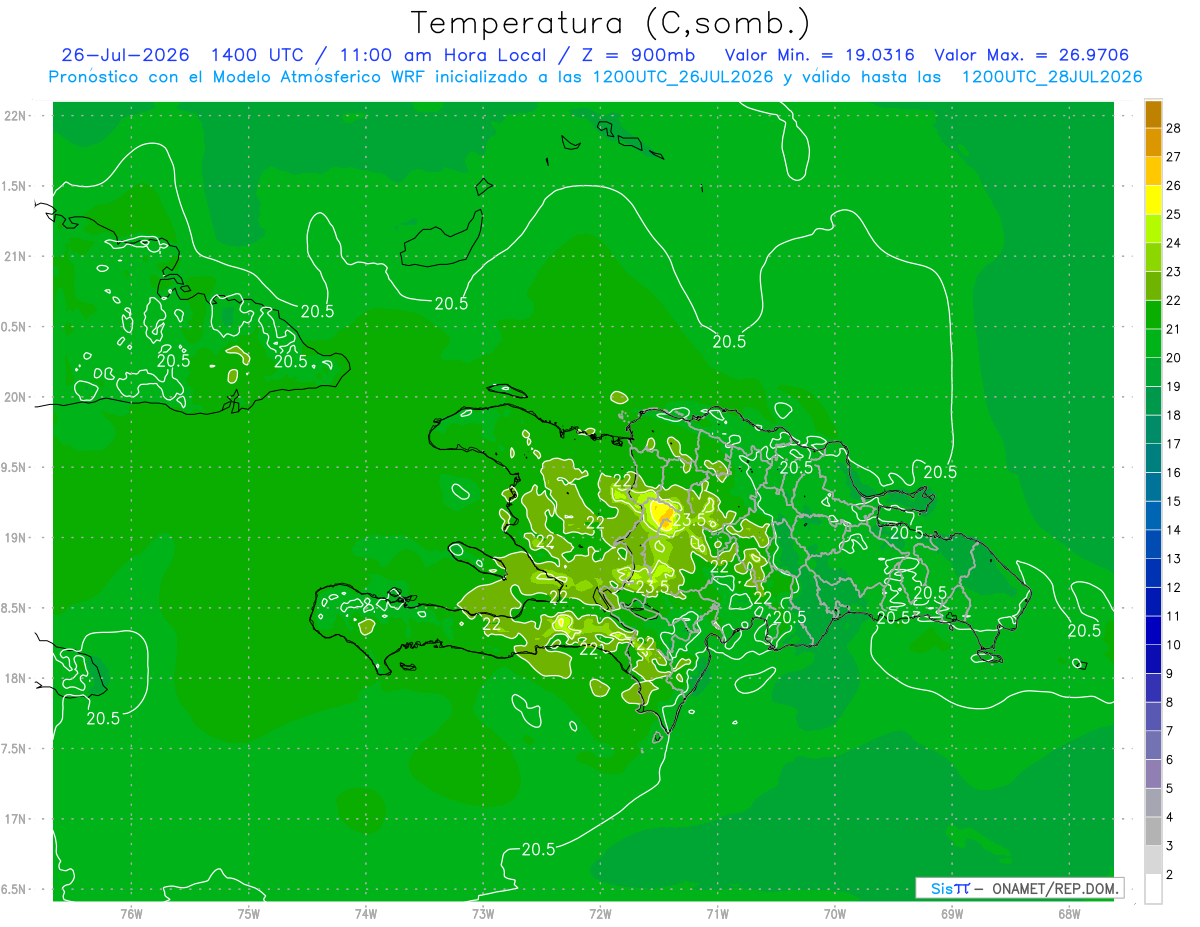Pick the blue swatch between 13 and 14
This screenshot has width=1200, height=927.
(1153, 544)
